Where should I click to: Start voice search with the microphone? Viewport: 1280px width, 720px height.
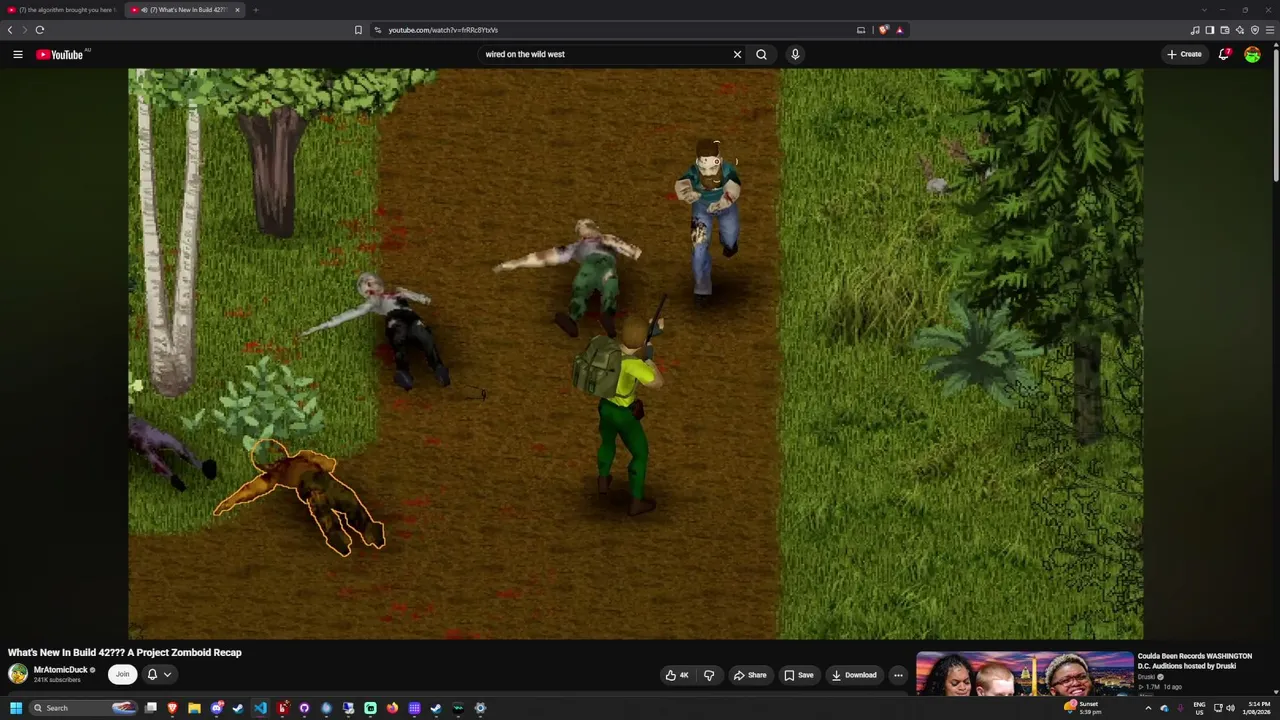[795, 54]
